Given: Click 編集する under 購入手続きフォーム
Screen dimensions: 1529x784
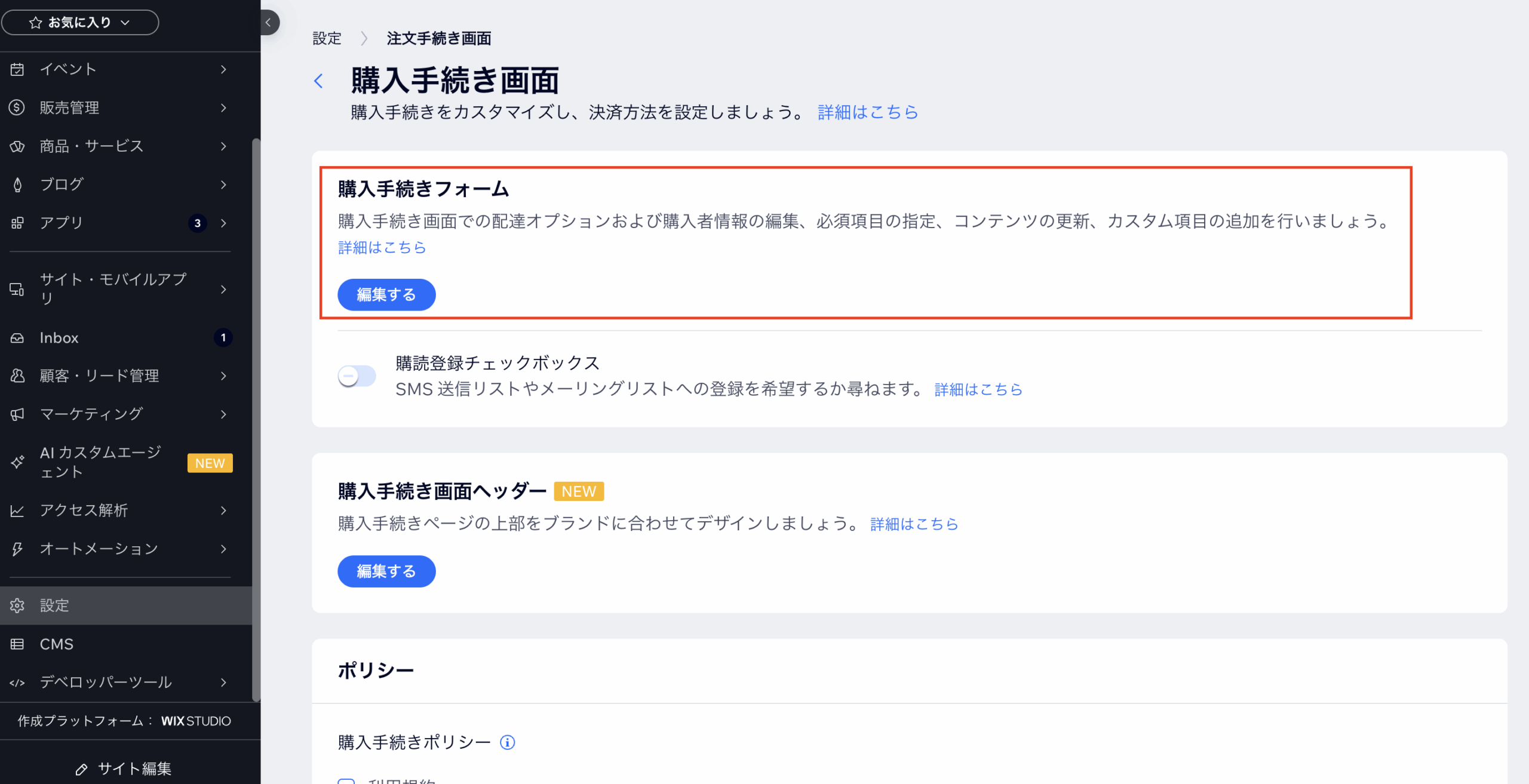Looking at the screenshot, I should (386, 295).
